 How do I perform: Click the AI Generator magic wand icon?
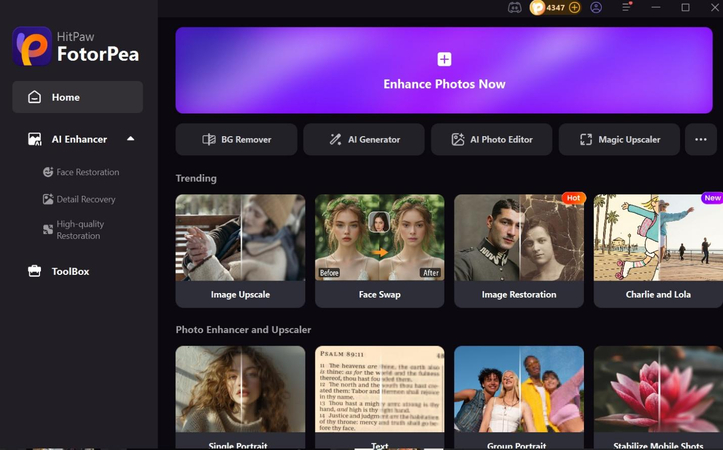335,139
